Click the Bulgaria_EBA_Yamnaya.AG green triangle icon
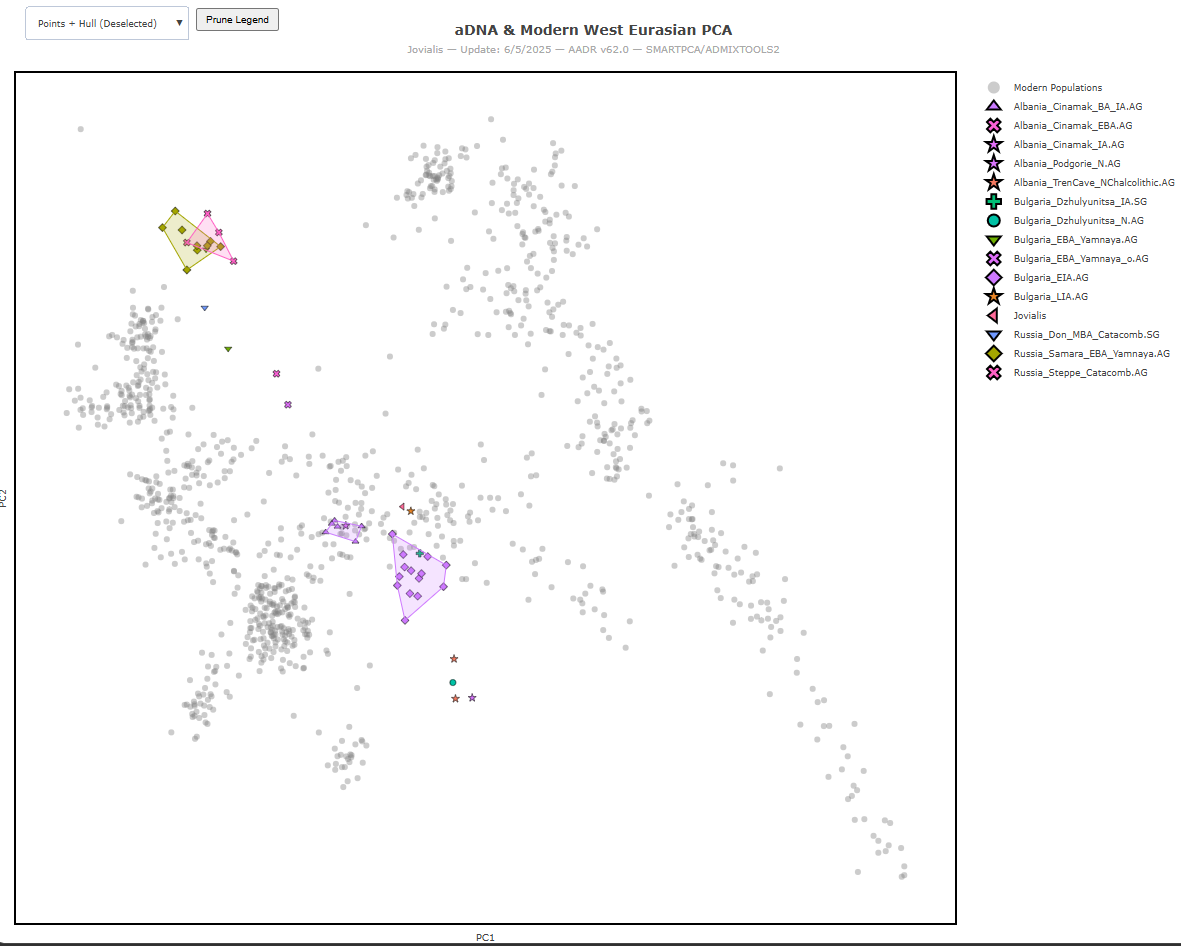Image resolution: width=1181 pixels, height=946 pixels. pos(993,240)
